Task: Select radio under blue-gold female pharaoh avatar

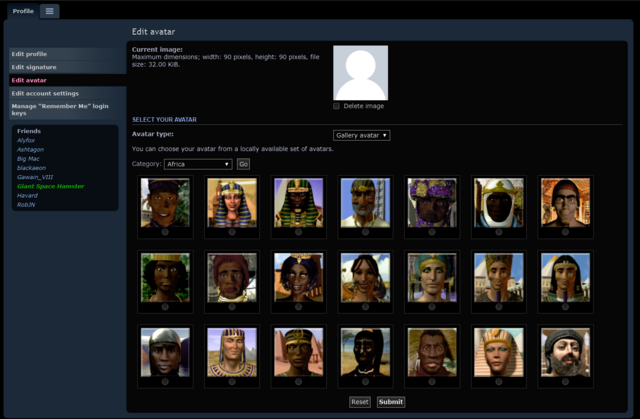Action: [x=232, y=232]
